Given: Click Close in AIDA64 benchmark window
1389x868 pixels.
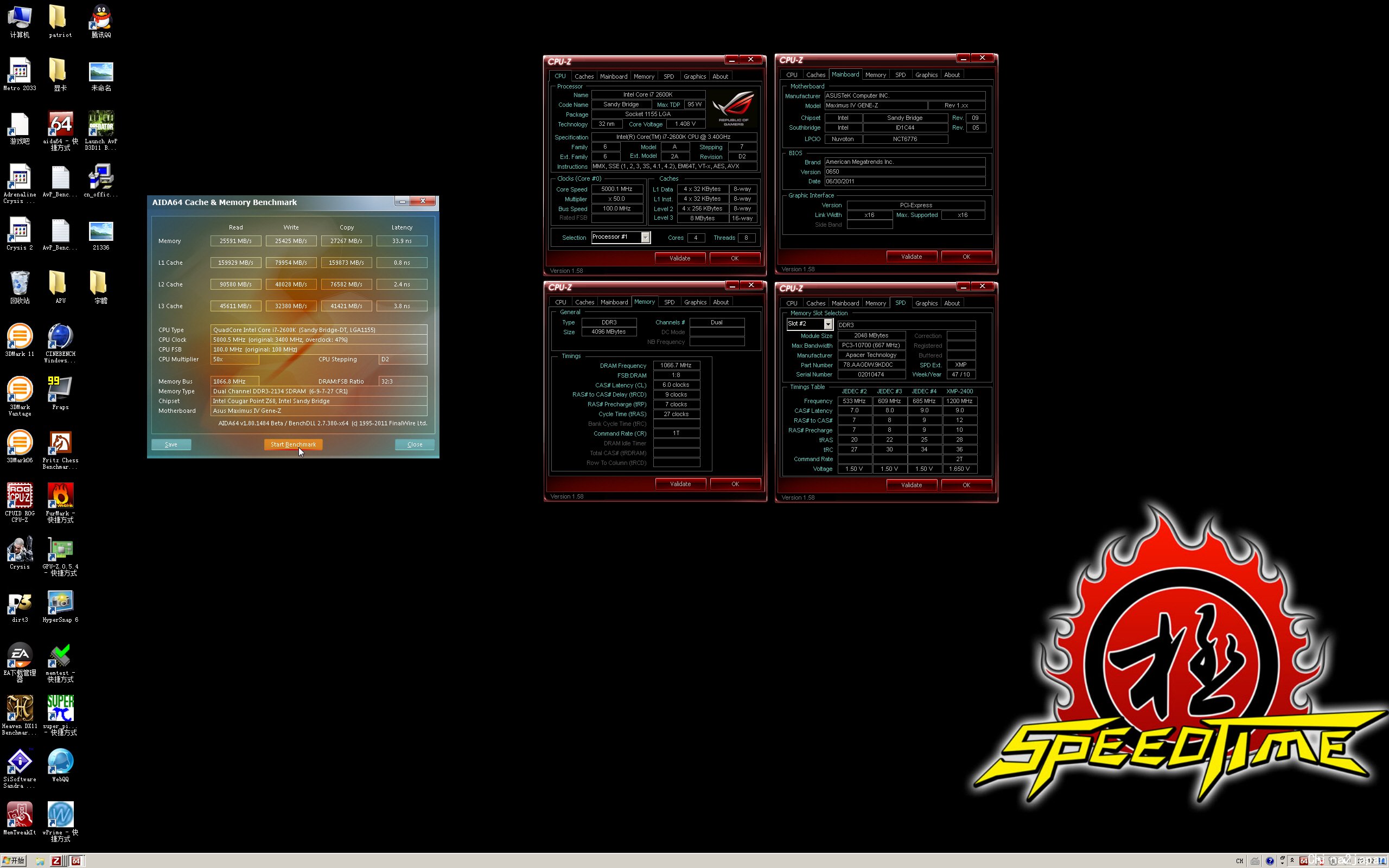Looking at the screenshot, I should point(415,444).
